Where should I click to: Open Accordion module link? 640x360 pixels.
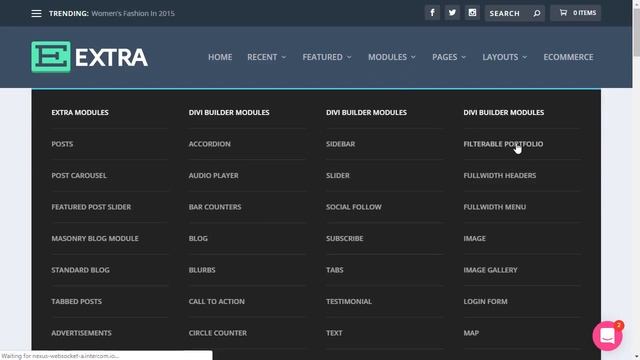(x=209, y=144)
